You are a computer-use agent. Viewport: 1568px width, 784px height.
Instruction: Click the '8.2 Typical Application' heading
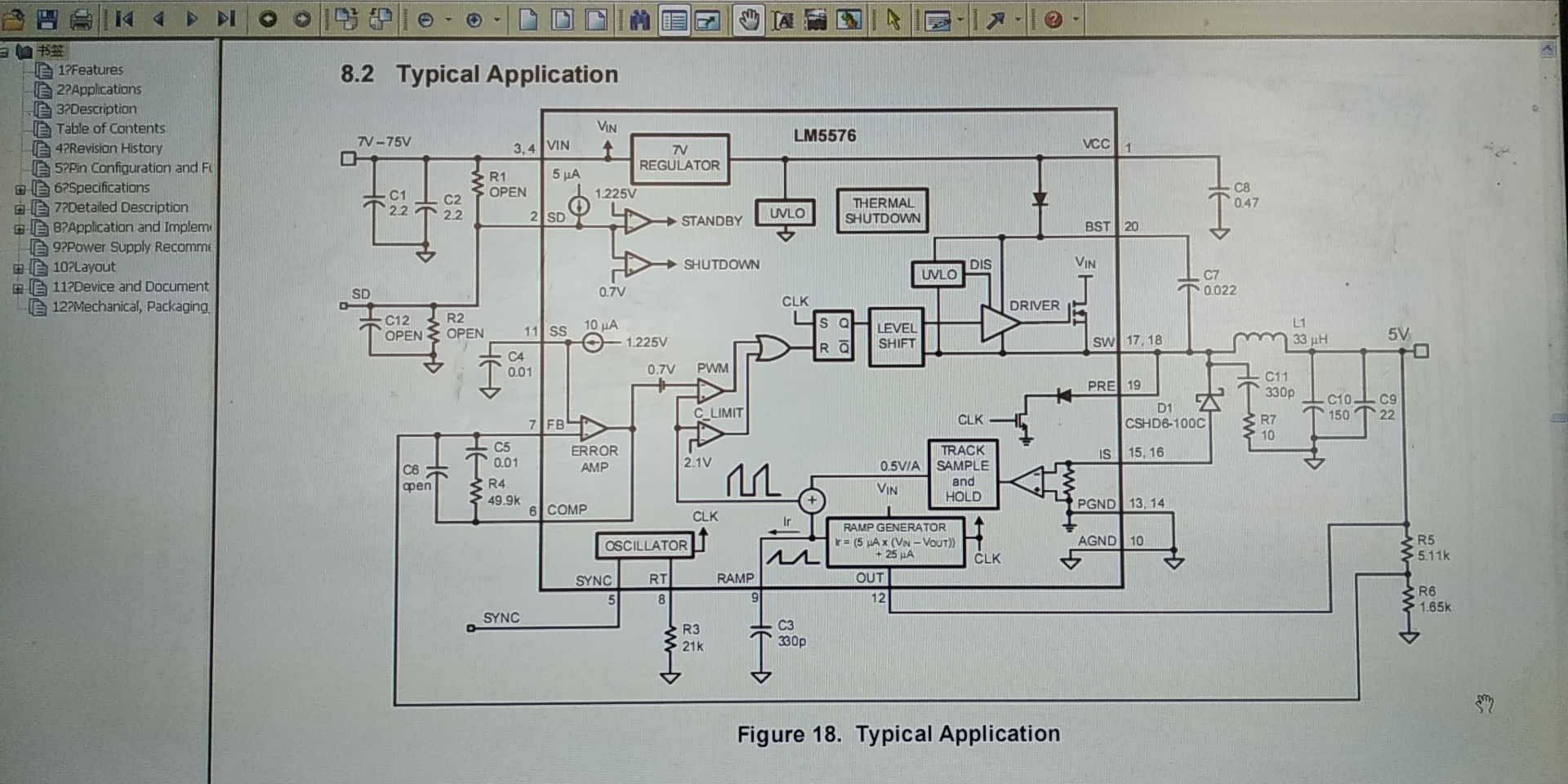pos(479,74)
